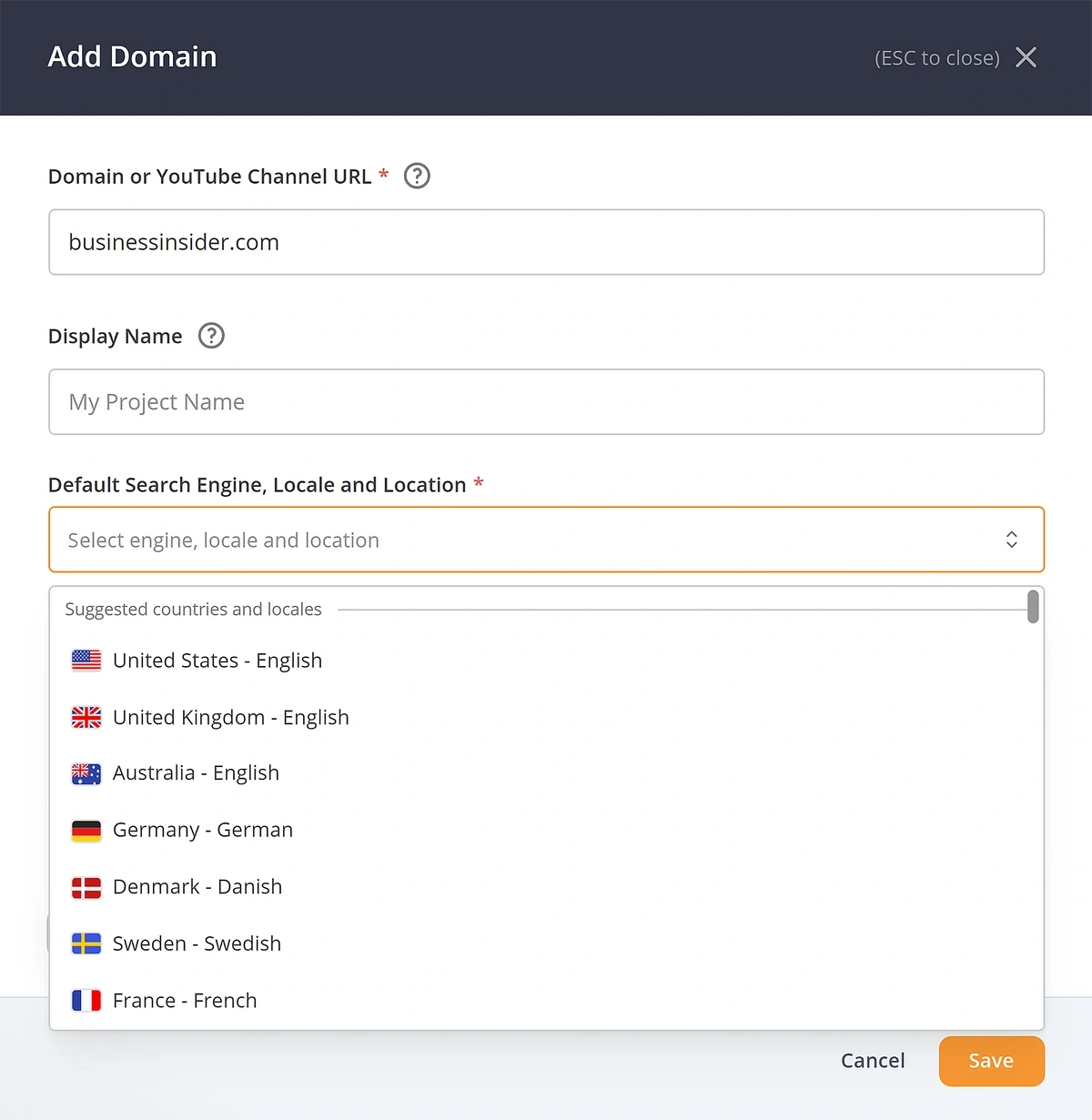Save the new domain

coord(991,1061)
